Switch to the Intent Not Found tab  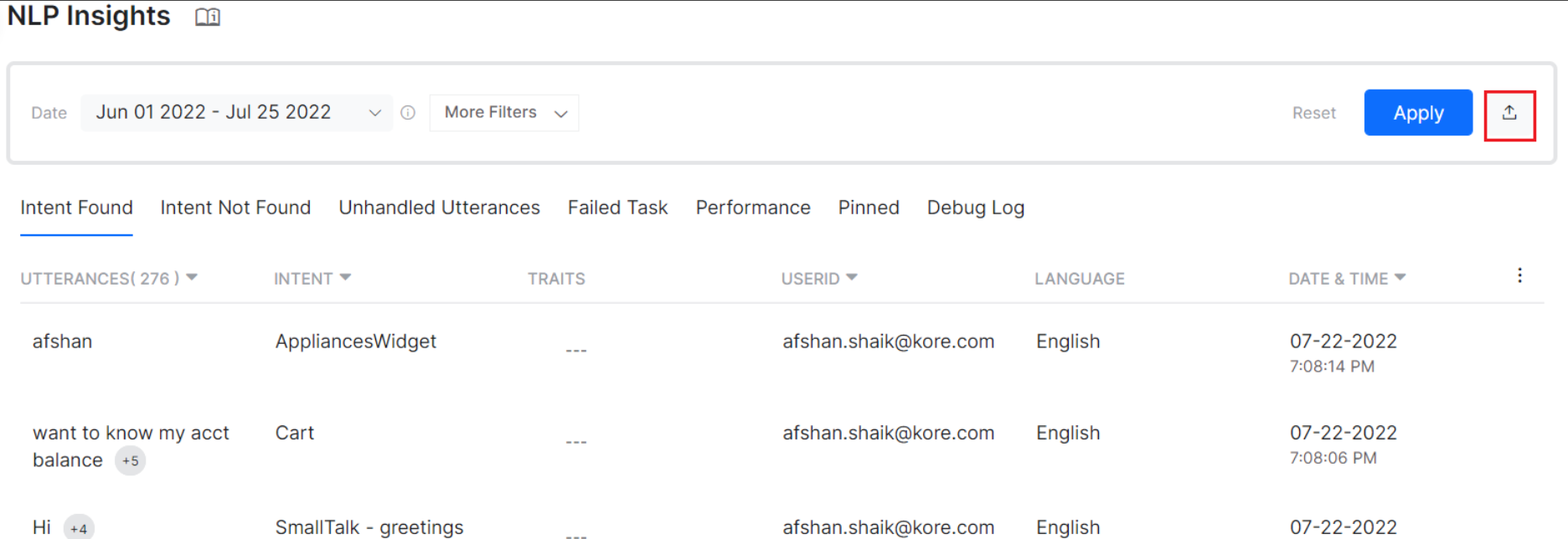click(235, 208)
